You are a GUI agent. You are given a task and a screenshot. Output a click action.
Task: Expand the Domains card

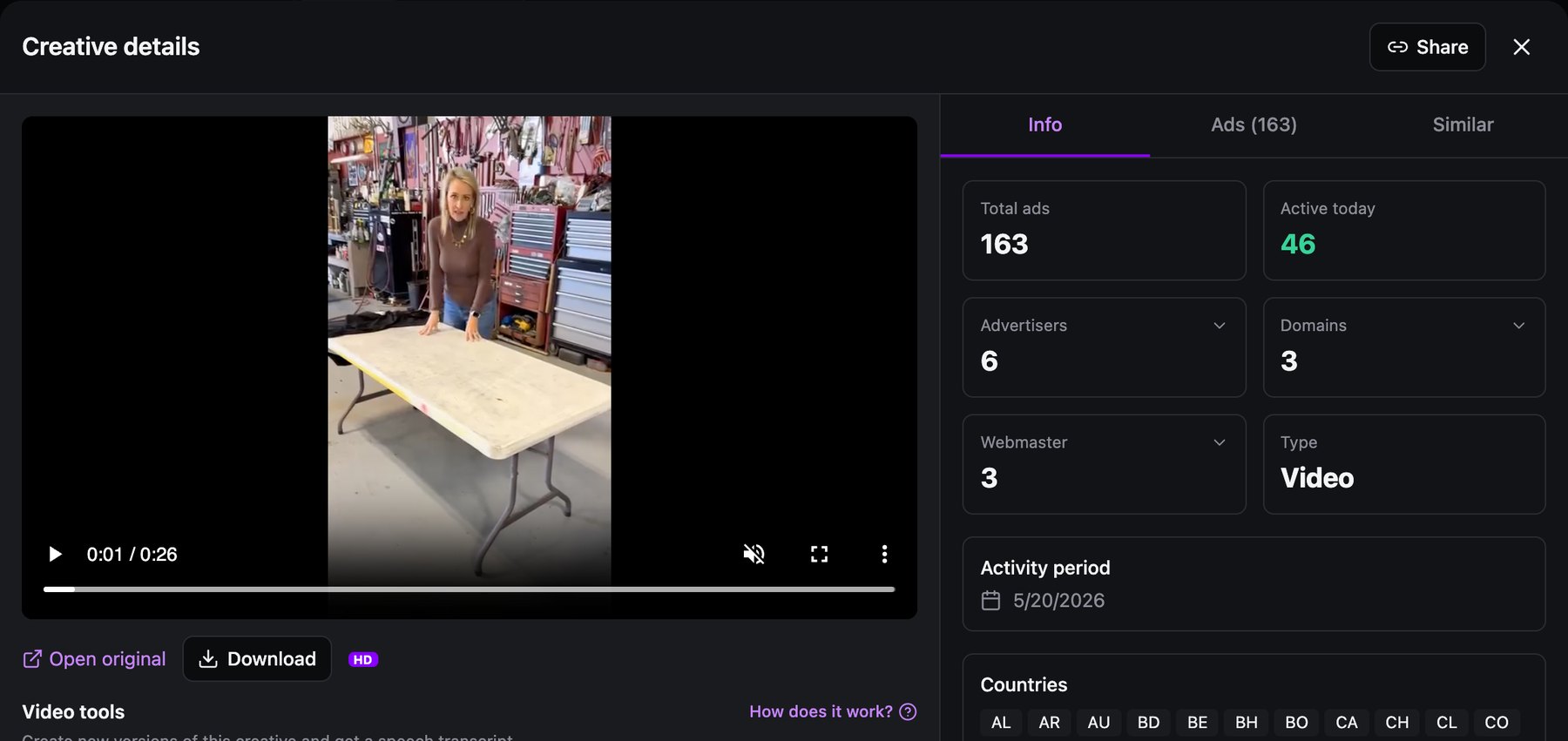coord(1404,347)
